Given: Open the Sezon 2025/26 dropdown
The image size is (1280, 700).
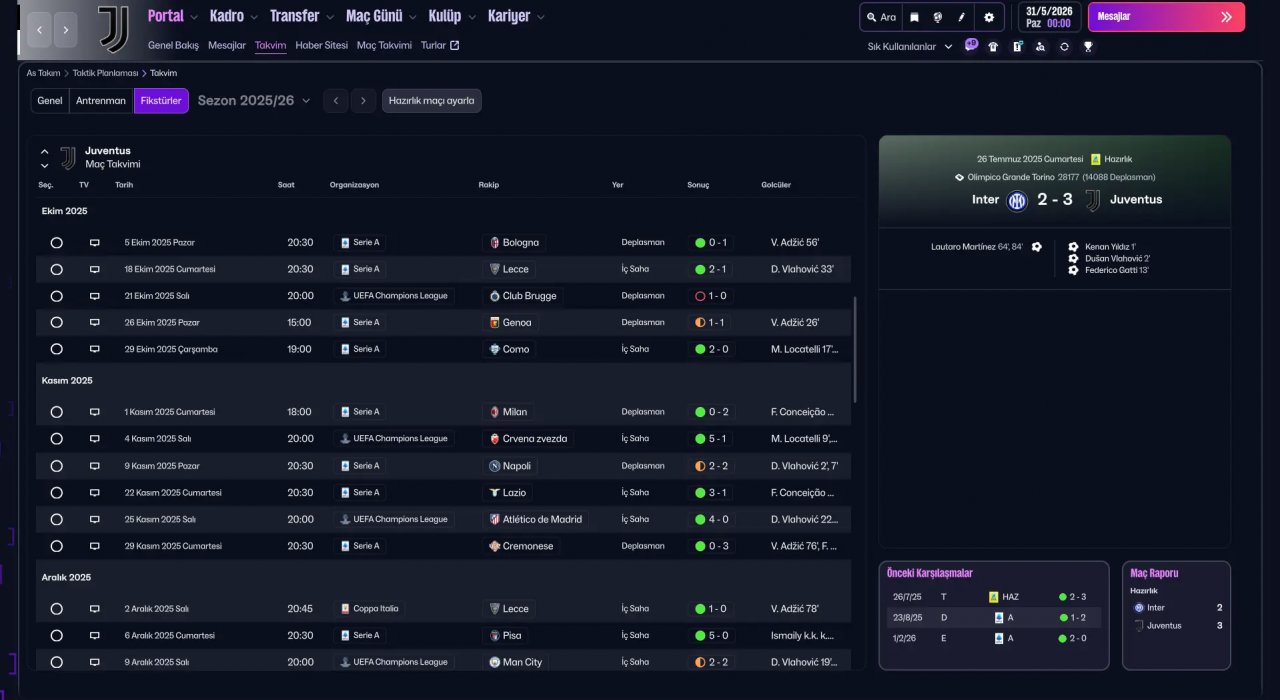Looking at the screenshot, I should [x=254, y=101].
